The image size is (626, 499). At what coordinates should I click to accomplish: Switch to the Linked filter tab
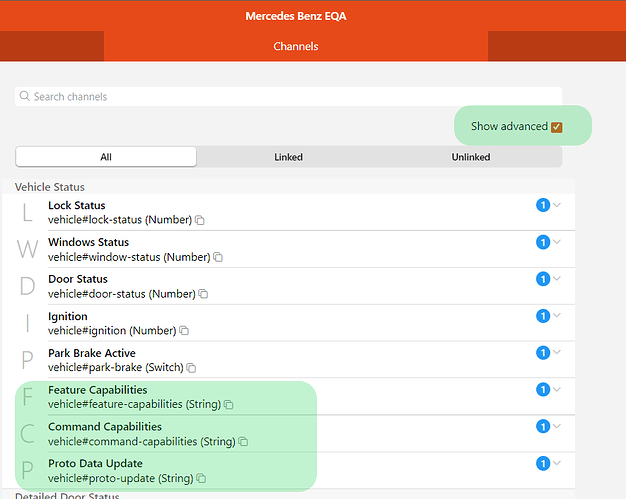point(288,157)
